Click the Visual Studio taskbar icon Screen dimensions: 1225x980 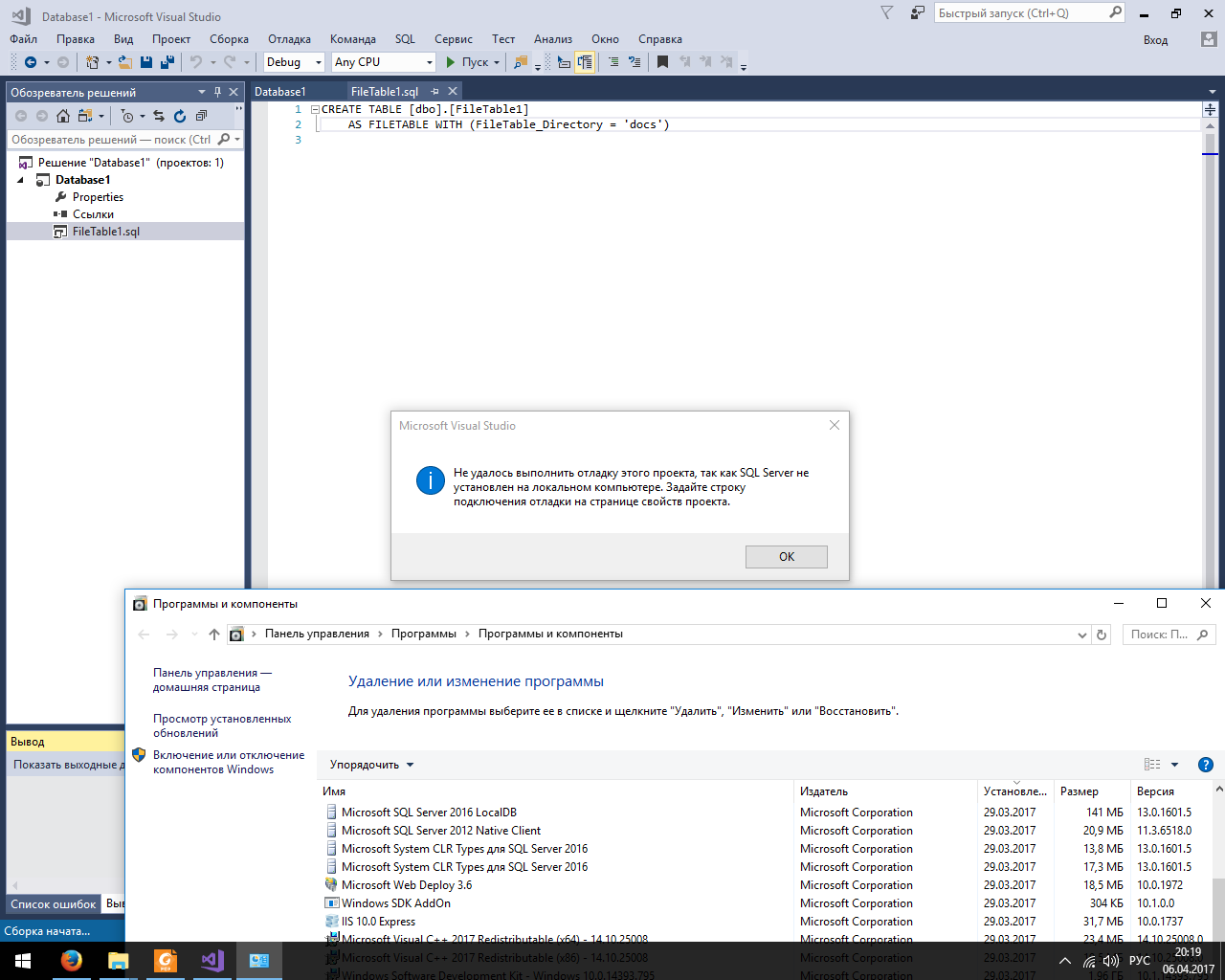tap(212, 960)
